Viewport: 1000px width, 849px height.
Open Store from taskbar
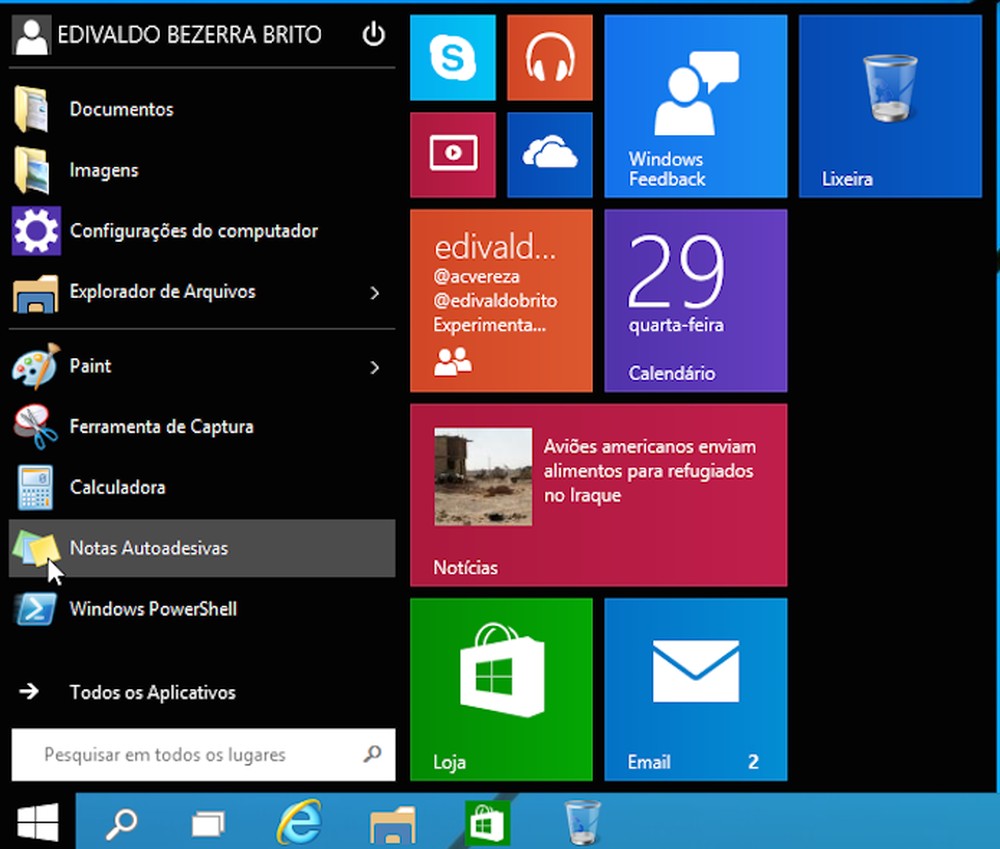click(x=488, y=823)
